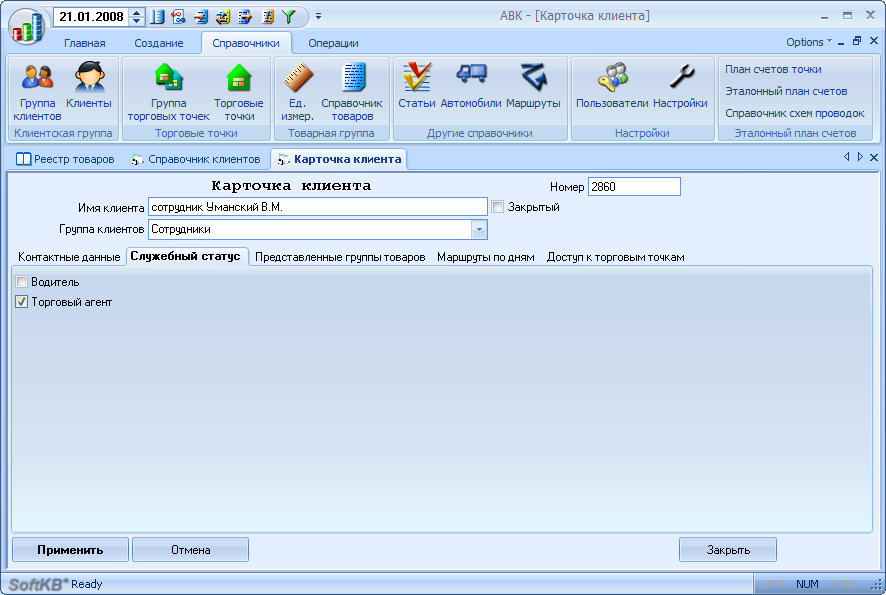Image resolution: width=886 pixels, height=595 pixels.
Task: Click the Номер input field
Action: pyautogui.click(x=634, y=186)
